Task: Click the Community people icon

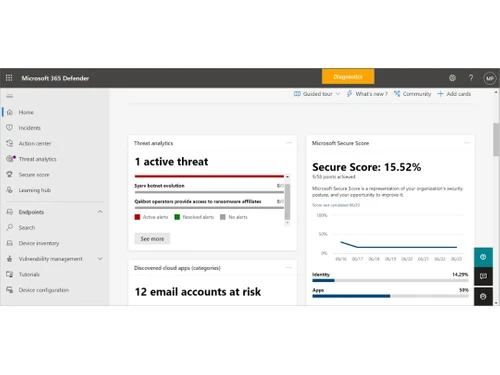Action: point(397,94)
